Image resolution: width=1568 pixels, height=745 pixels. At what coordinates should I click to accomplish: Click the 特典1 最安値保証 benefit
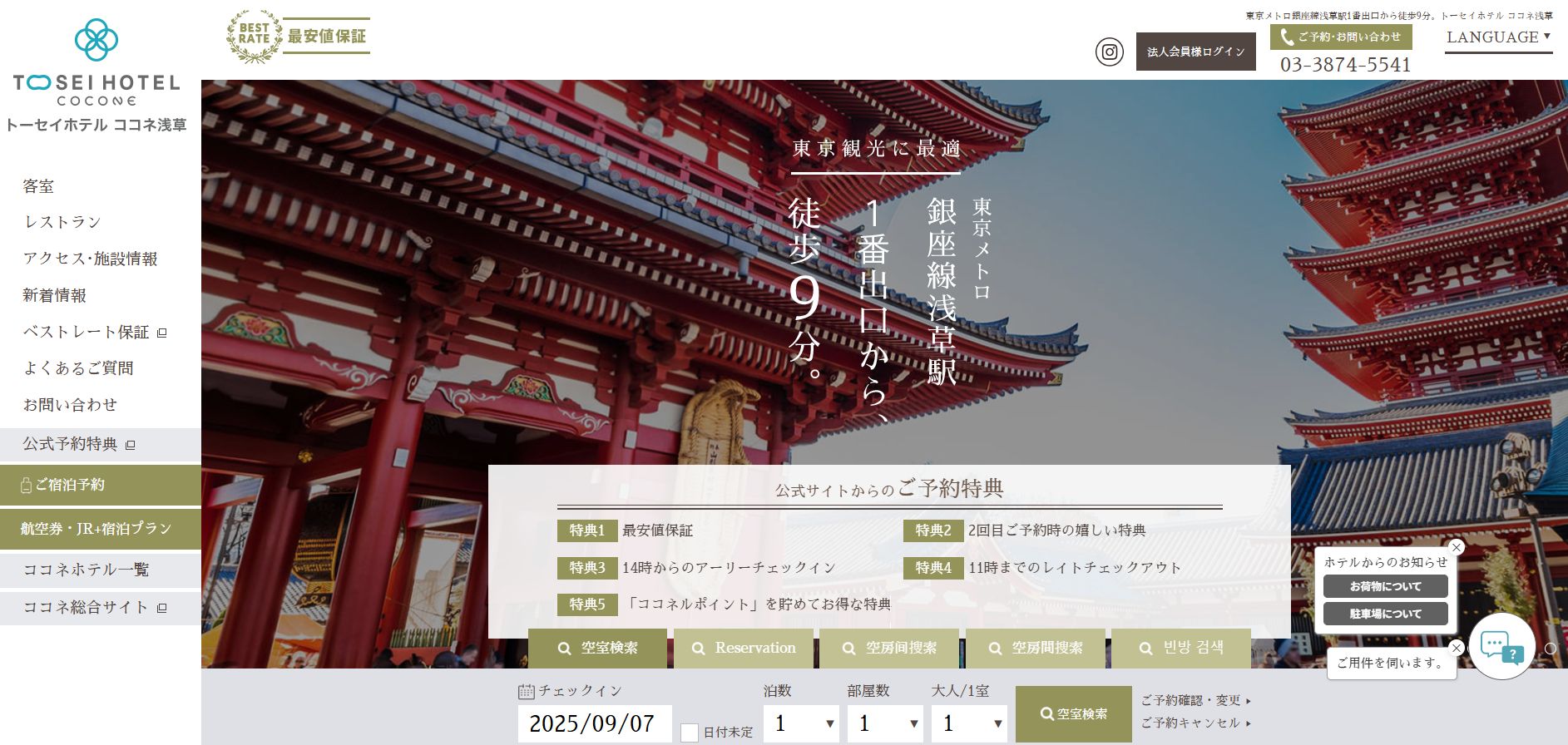tap(626, 530)
